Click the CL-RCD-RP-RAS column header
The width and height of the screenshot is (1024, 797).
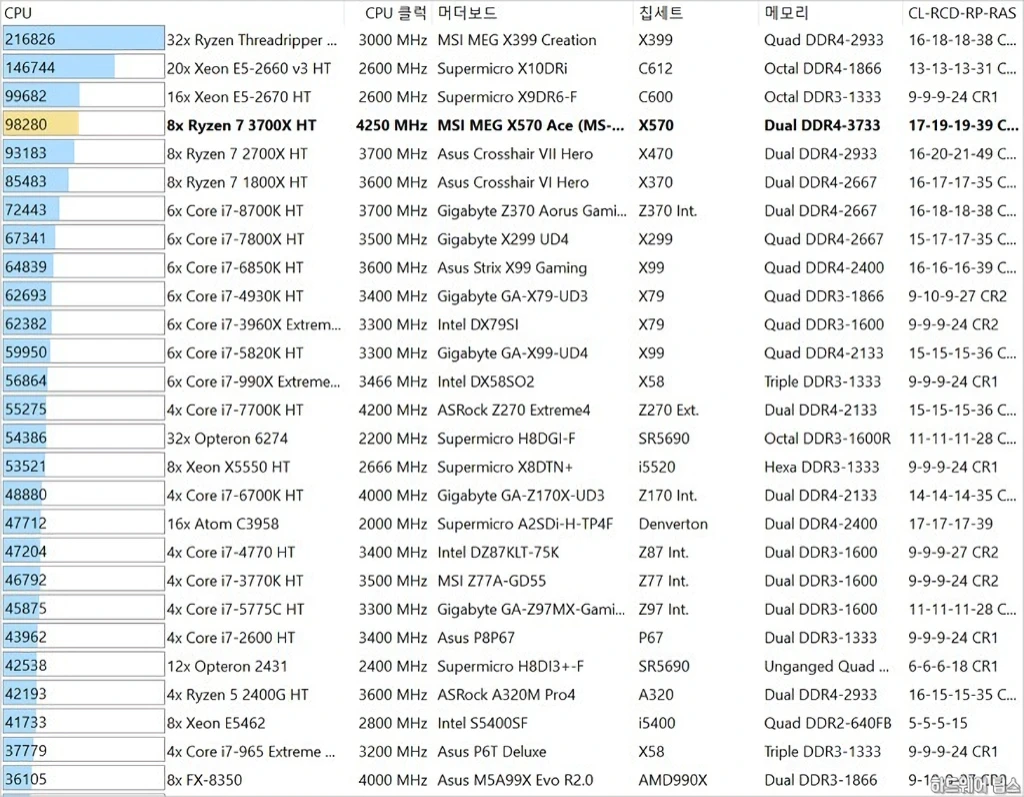point(962,12)
